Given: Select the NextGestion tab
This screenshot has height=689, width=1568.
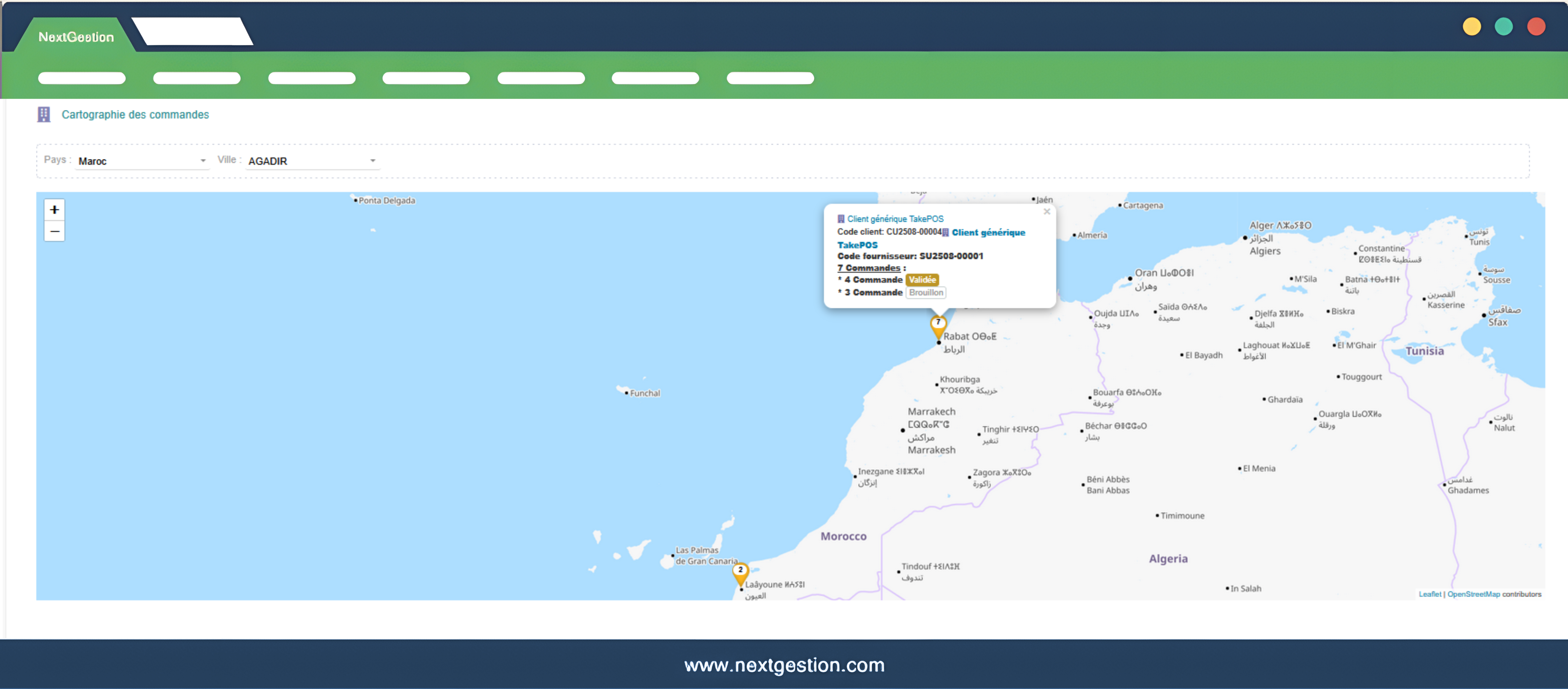Looking at the screenshot, I should coord(76,37).
